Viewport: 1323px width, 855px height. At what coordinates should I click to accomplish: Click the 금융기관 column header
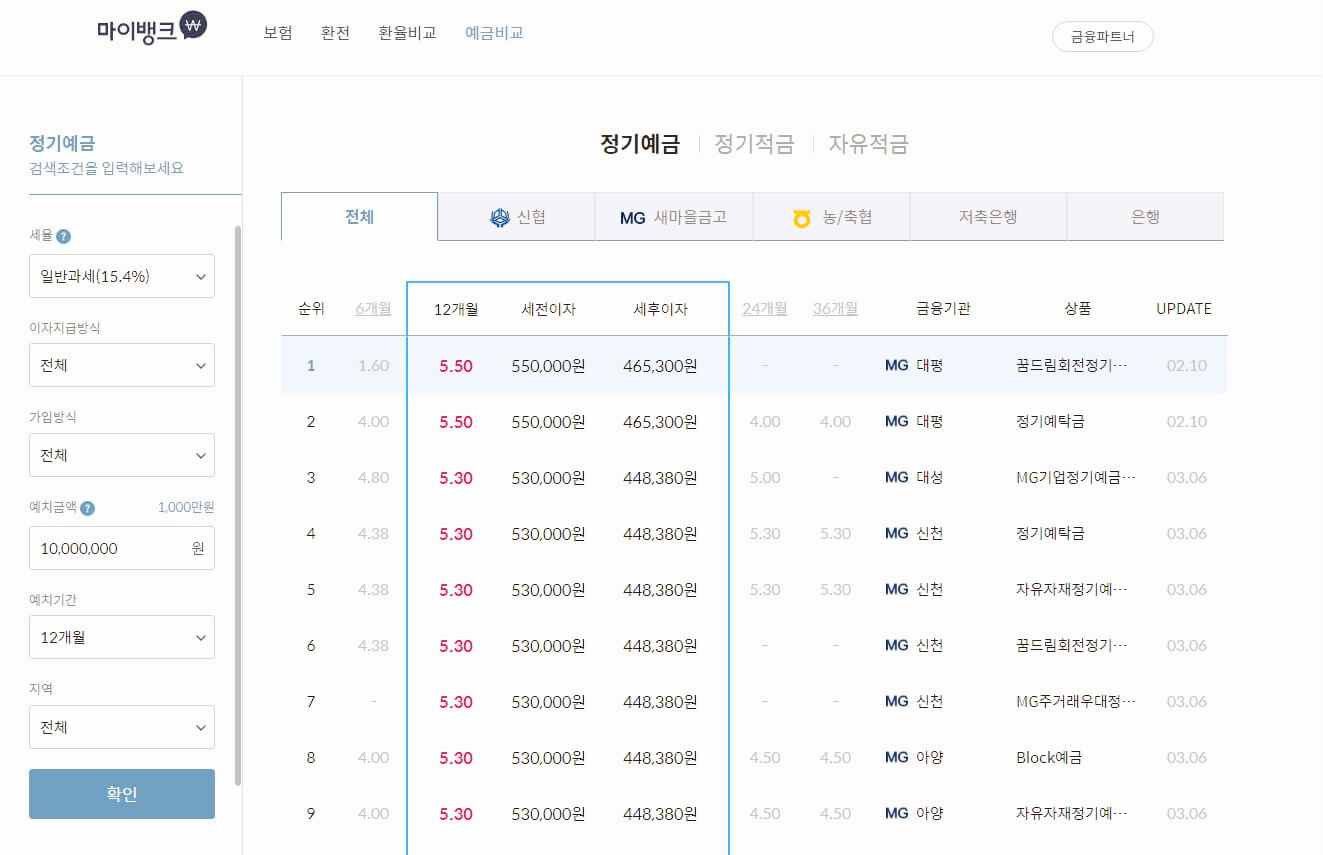pos(943,309)
